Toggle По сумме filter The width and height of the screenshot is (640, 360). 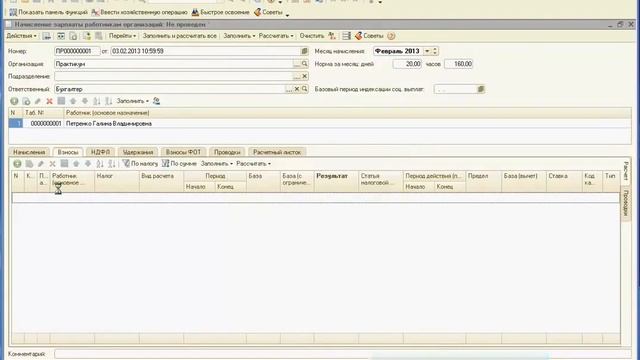(179, 164)
